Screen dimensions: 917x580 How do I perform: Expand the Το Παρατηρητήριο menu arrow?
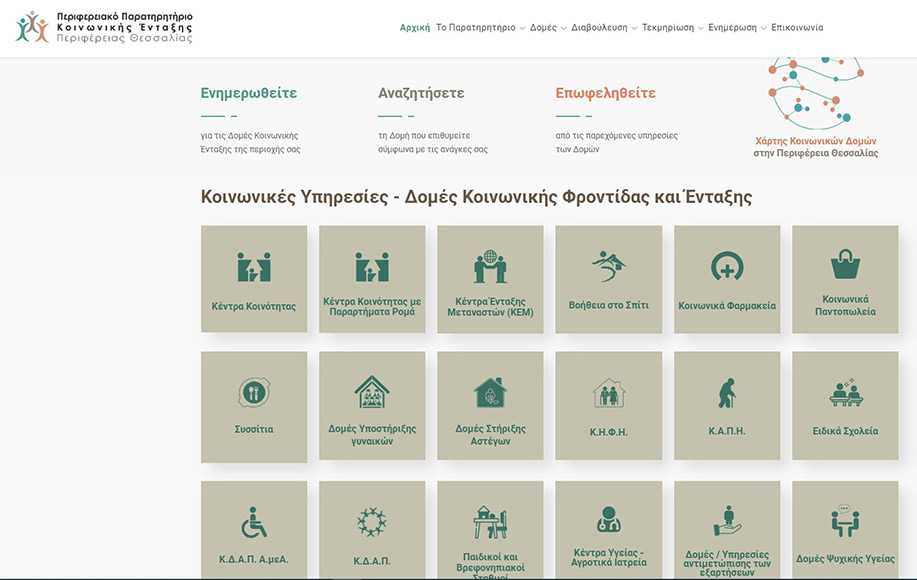click(522, 28)
